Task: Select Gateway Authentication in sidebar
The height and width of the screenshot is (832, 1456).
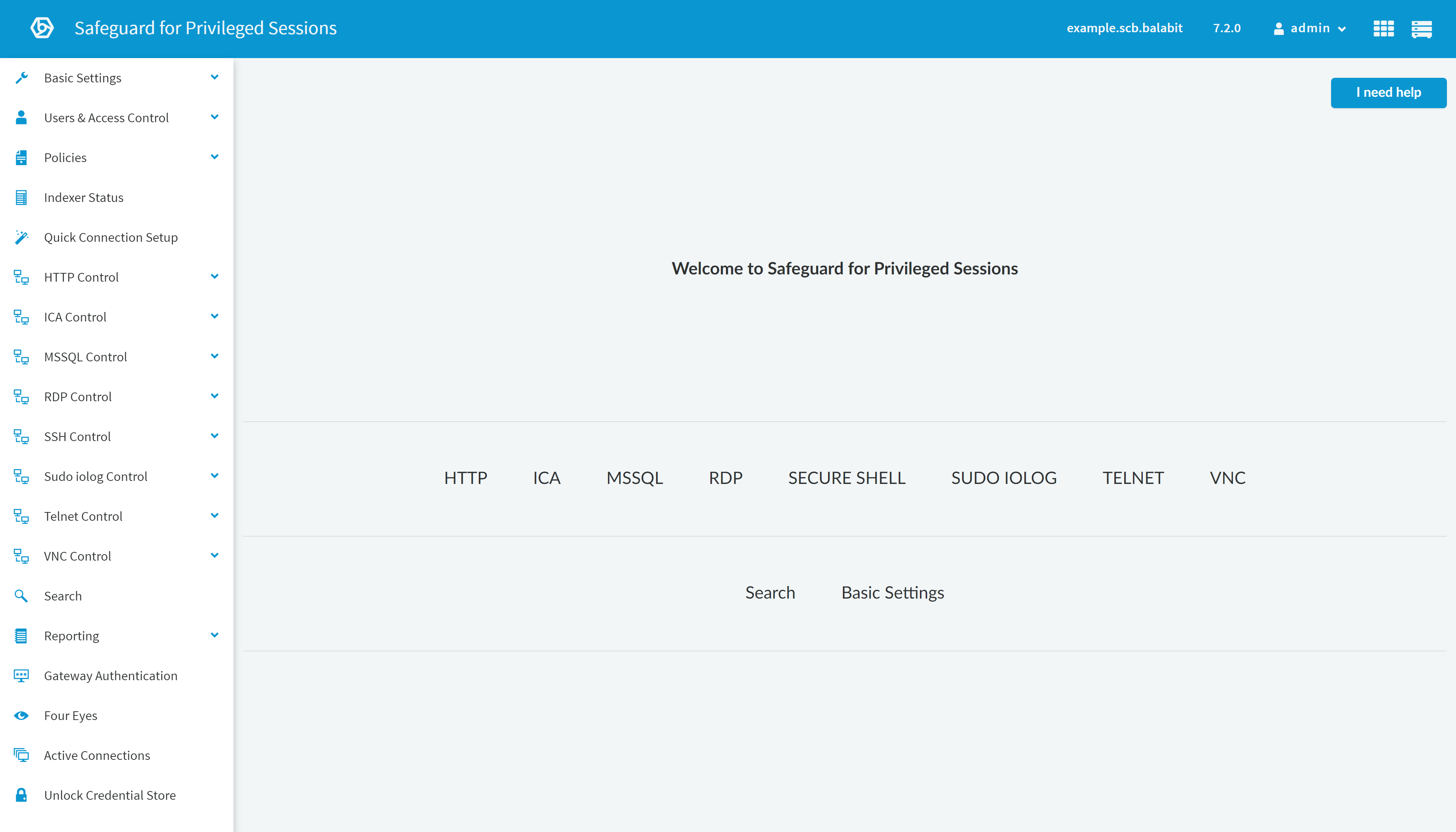Action: click(117, 676)
